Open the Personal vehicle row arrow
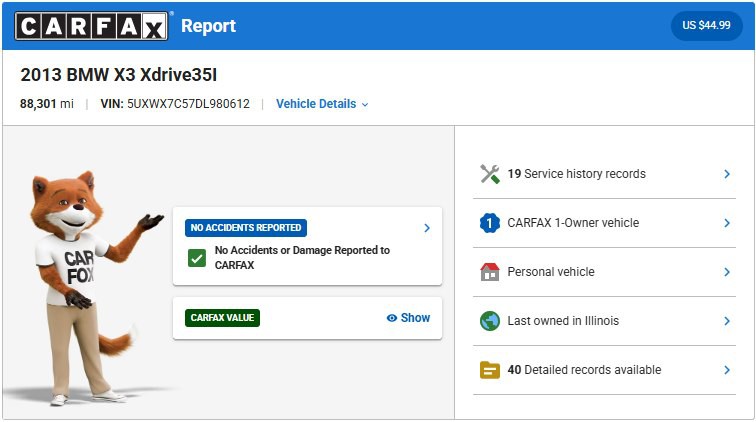This screenshot has width=756, height=422. [x=727, y=272]
